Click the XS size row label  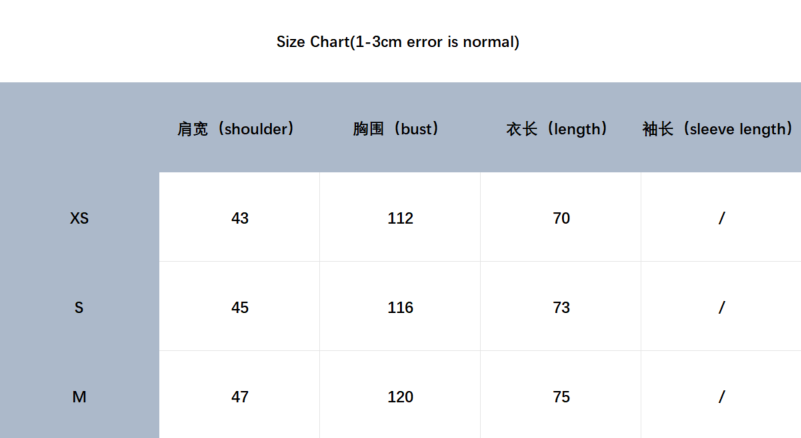(x=79, y=218)
